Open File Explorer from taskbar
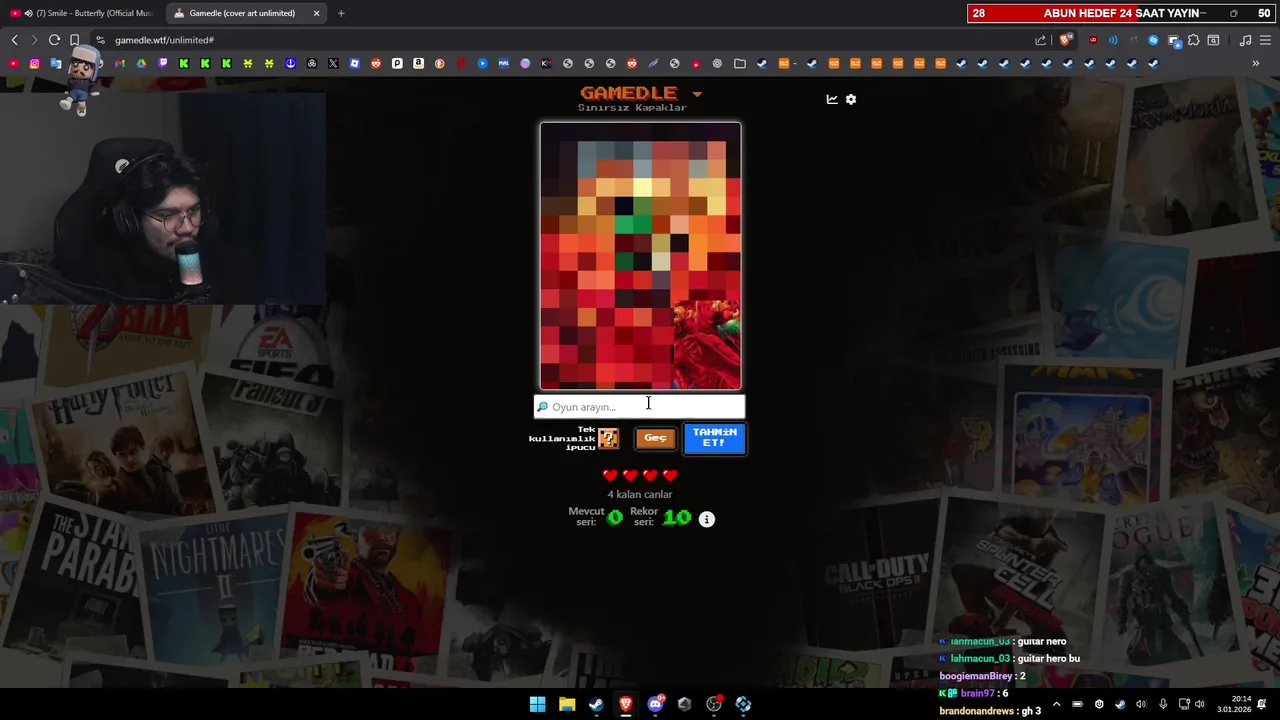Viewport: 1280px width, 720px height. [x=567, y=704]
